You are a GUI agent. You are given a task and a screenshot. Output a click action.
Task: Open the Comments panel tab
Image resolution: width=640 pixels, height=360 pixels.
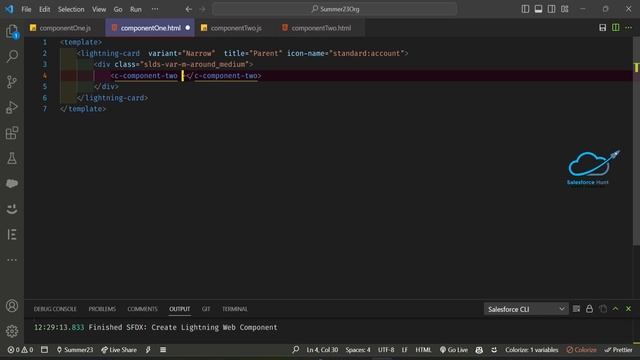pyautogui.click(x=142, y=309)
